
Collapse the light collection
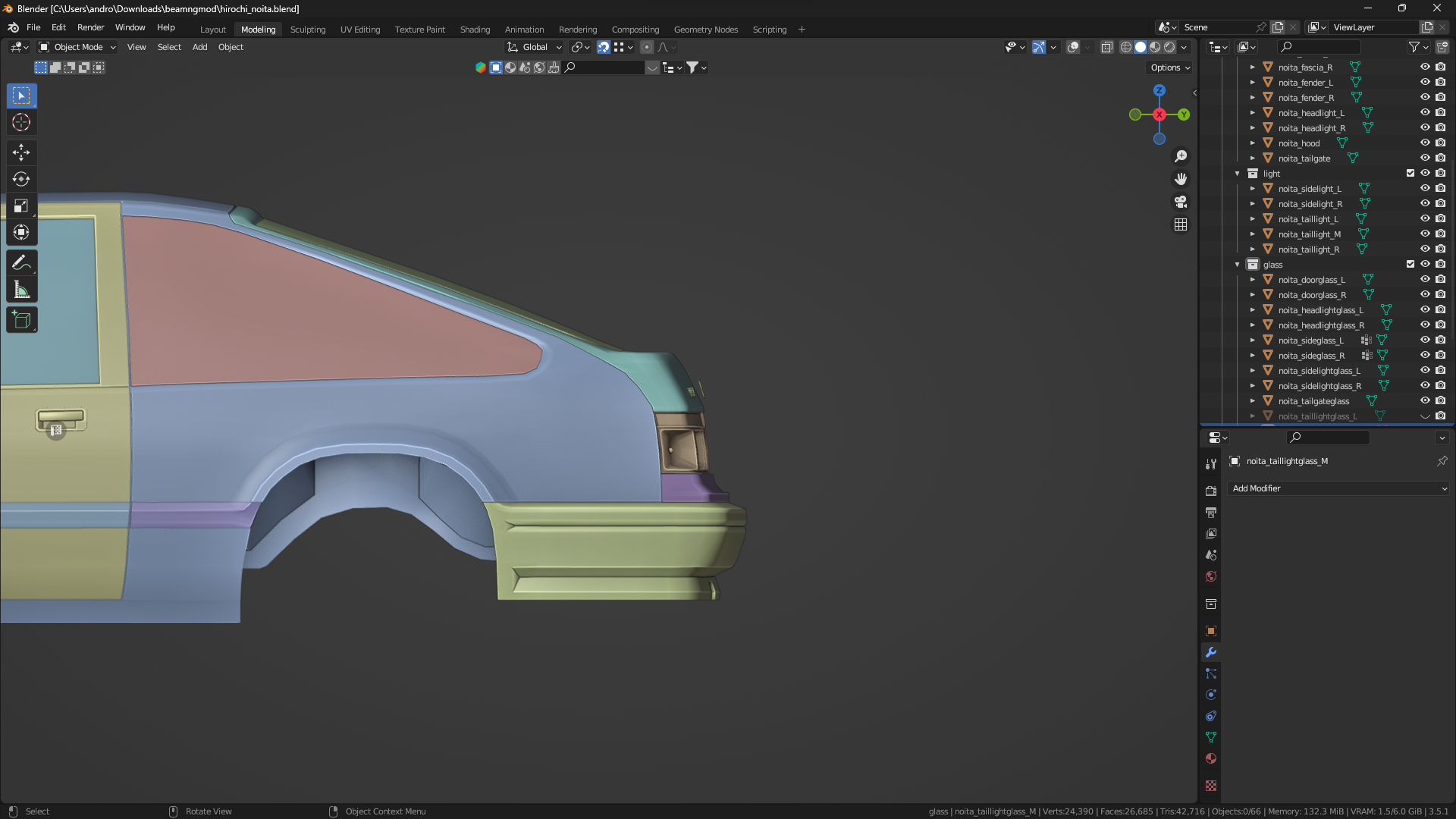(x=1238, y=174)
